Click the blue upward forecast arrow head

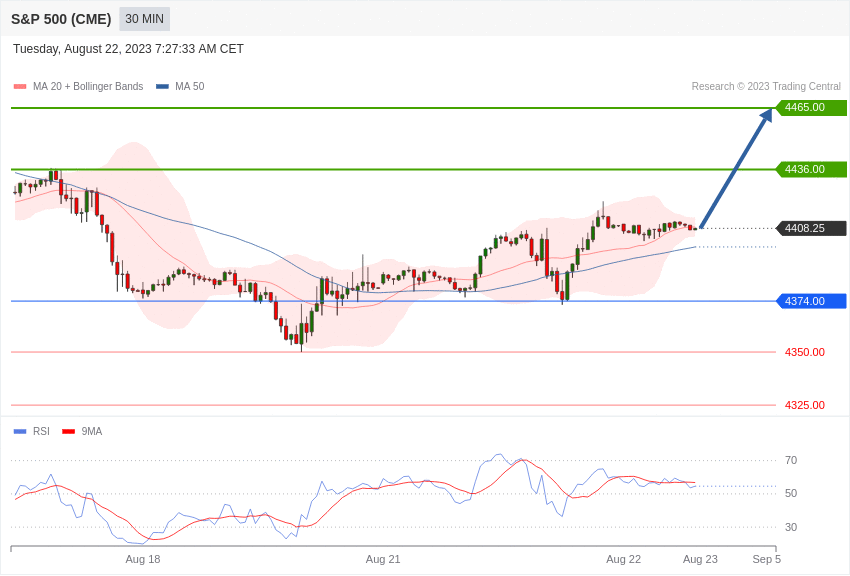pos(767,116)
